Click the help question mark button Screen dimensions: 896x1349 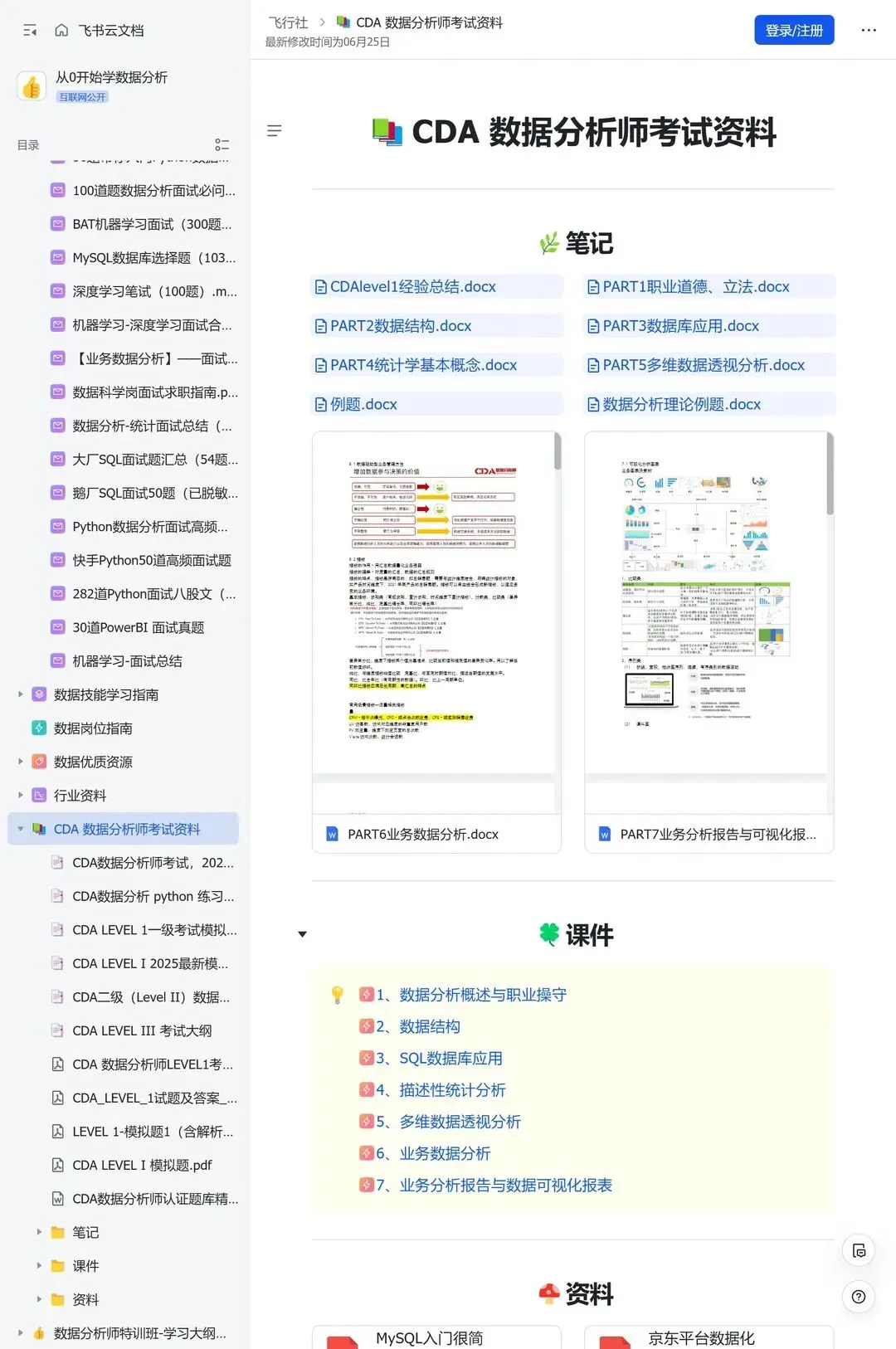pyautogui.click(x=859, y=1297)
